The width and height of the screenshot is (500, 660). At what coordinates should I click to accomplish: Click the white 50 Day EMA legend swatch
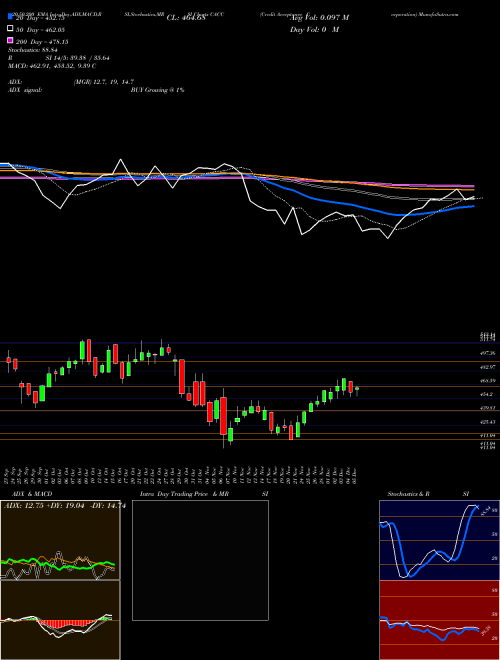[10, 29]
